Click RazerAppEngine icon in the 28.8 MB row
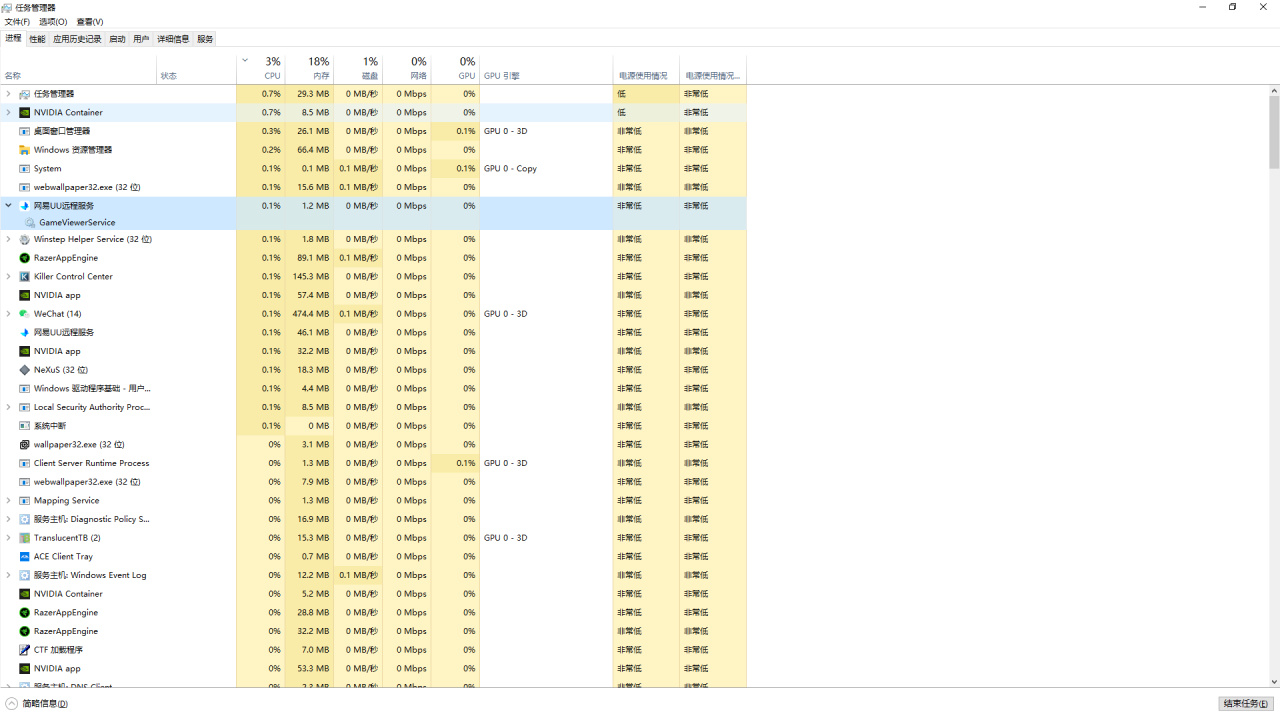This screenshot has height=720, width=1280. tap(25, 612)
